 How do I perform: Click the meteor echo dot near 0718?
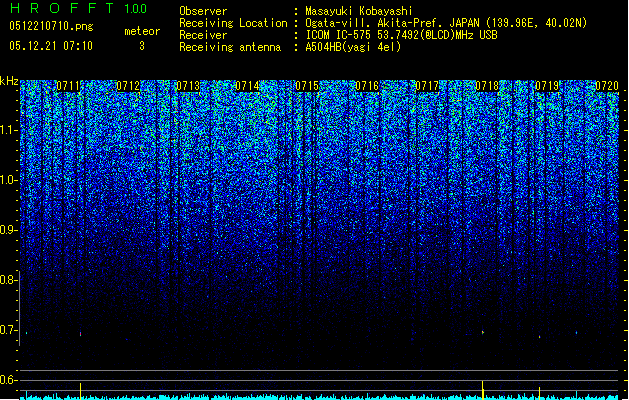click(x=483, y=332)
